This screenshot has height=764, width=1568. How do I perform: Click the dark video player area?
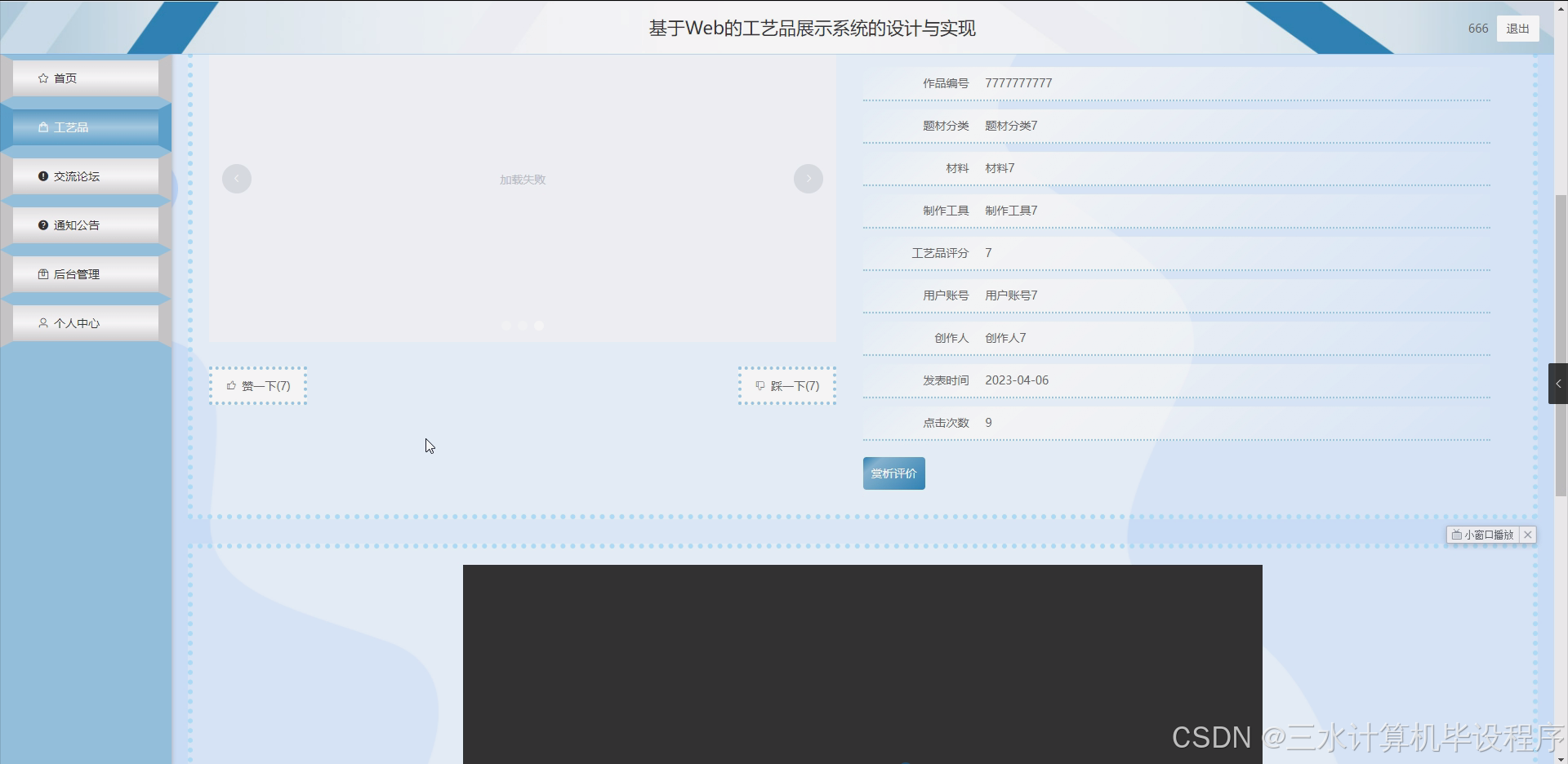(x=862, y=664)
